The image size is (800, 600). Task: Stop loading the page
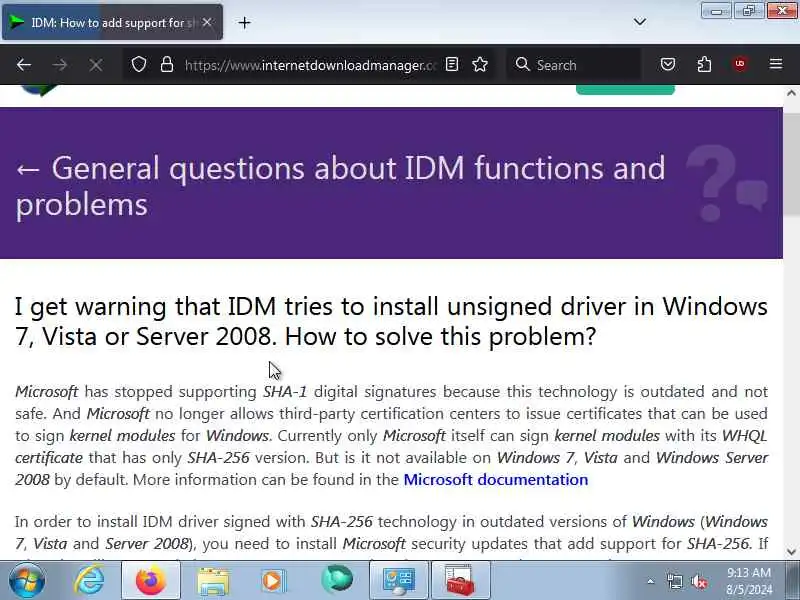pos(95,65)
